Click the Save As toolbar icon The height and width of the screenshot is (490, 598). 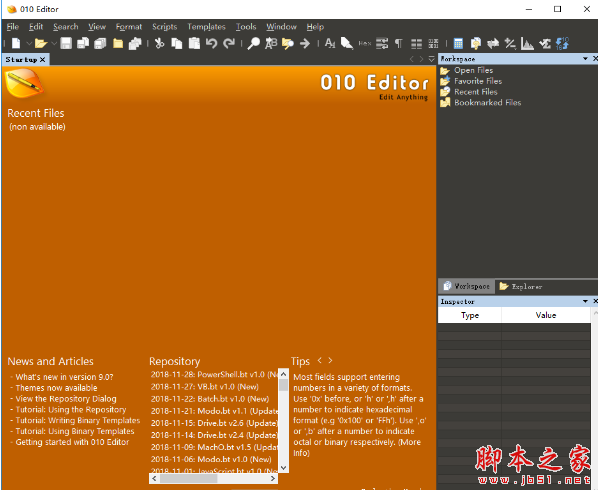tap(83, 43)
